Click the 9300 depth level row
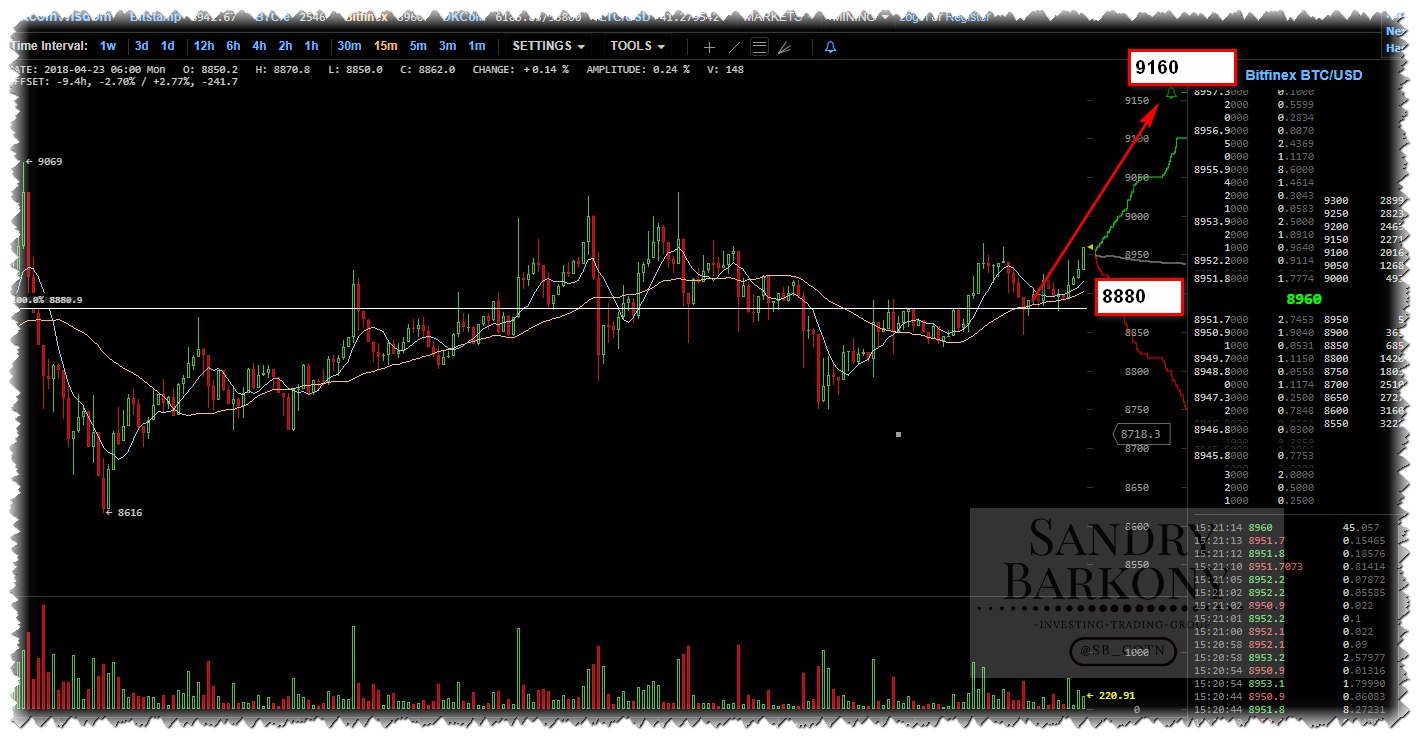 [1365, 201]
